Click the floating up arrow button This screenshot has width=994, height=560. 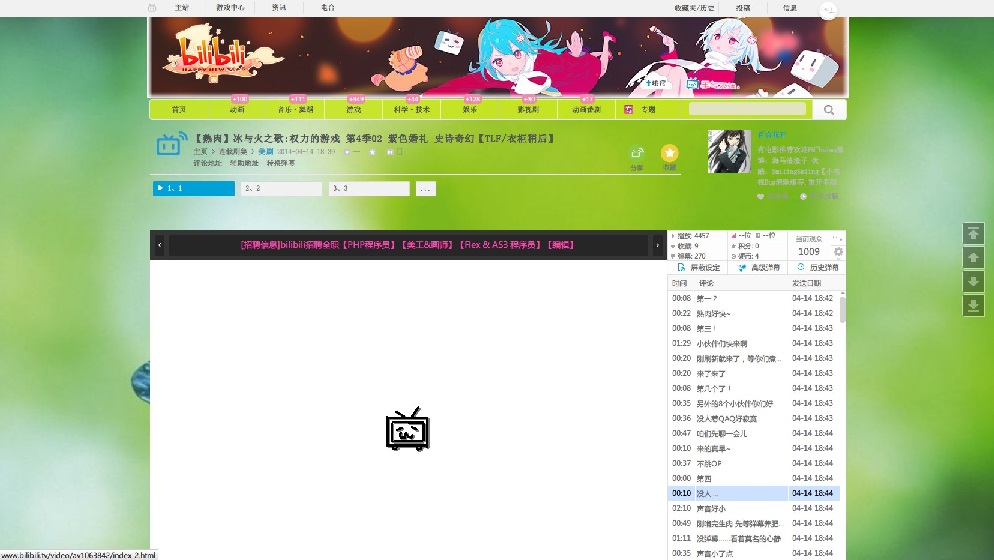(973, 257)
